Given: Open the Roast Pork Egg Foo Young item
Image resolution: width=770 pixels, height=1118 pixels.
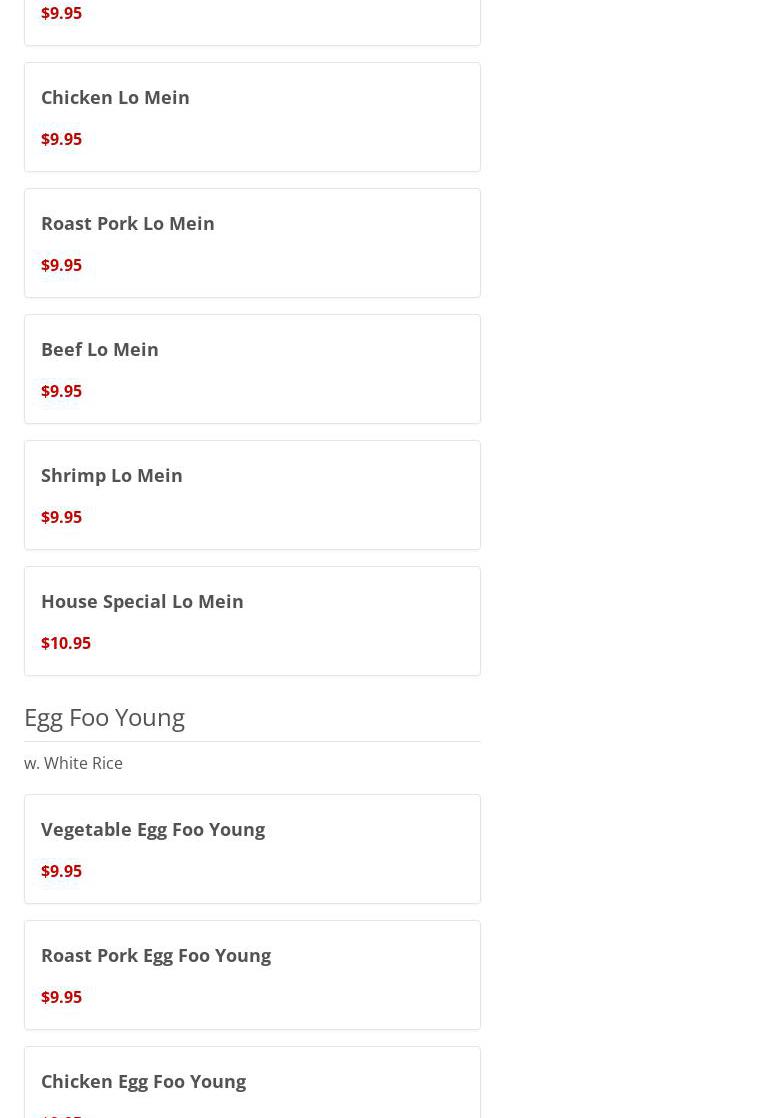Looking at the screenshot, I should (155, 955).
